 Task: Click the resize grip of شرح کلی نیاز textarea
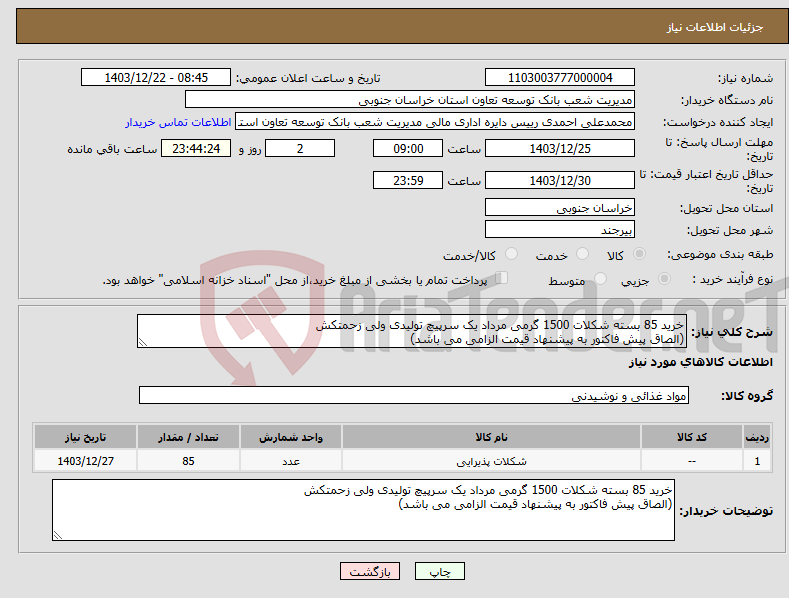[143, 342]
